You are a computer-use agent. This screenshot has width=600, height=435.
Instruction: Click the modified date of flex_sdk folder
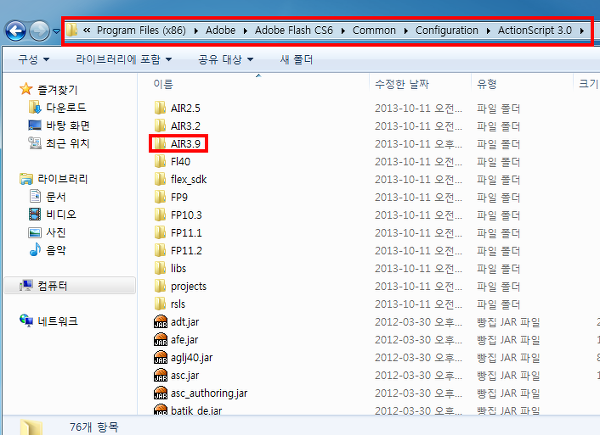[x=418, y=179]
